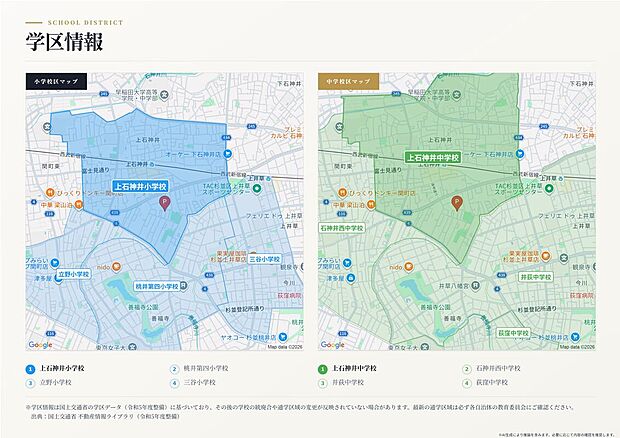Click the 学区情報 heading

point(64,42)
